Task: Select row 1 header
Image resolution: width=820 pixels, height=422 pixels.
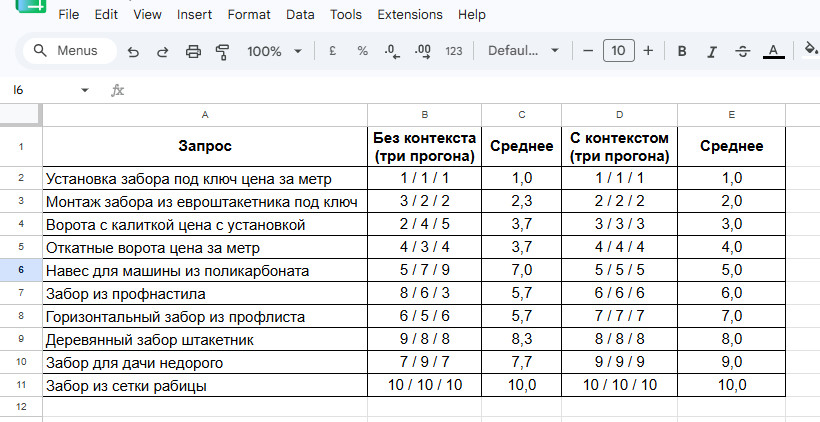Action: (x=21, y=146)
